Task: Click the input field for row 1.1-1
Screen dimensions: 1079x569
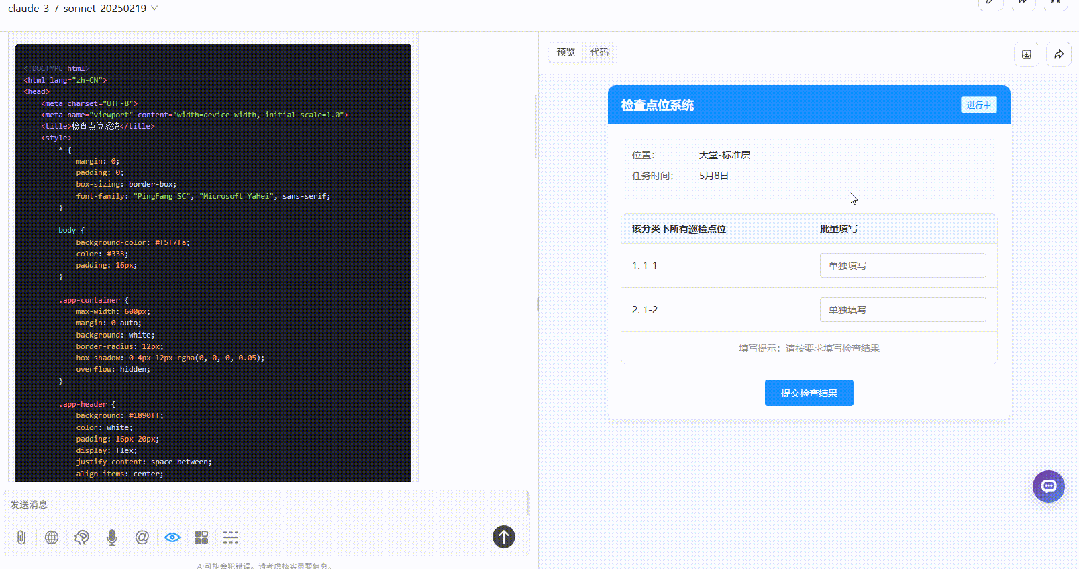Action: [x=903, y=266]
